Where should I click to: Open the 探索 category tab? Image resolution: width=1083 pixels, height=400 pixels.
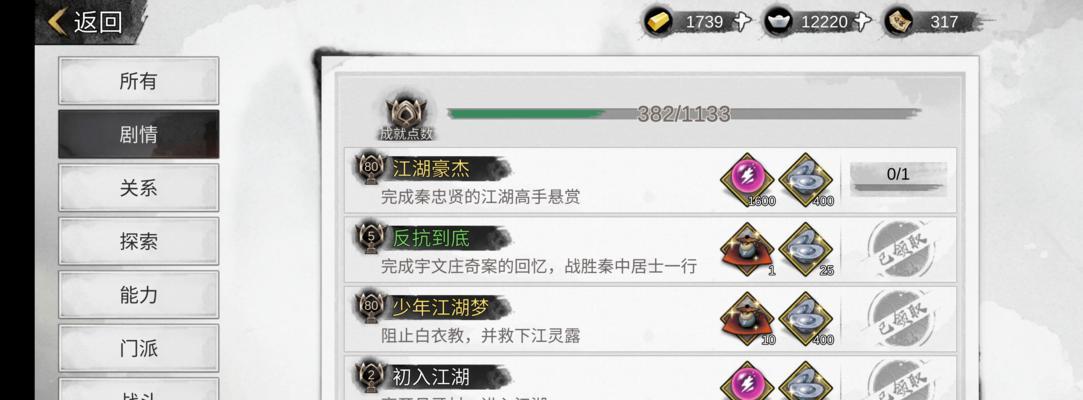[x=138, y=241]
